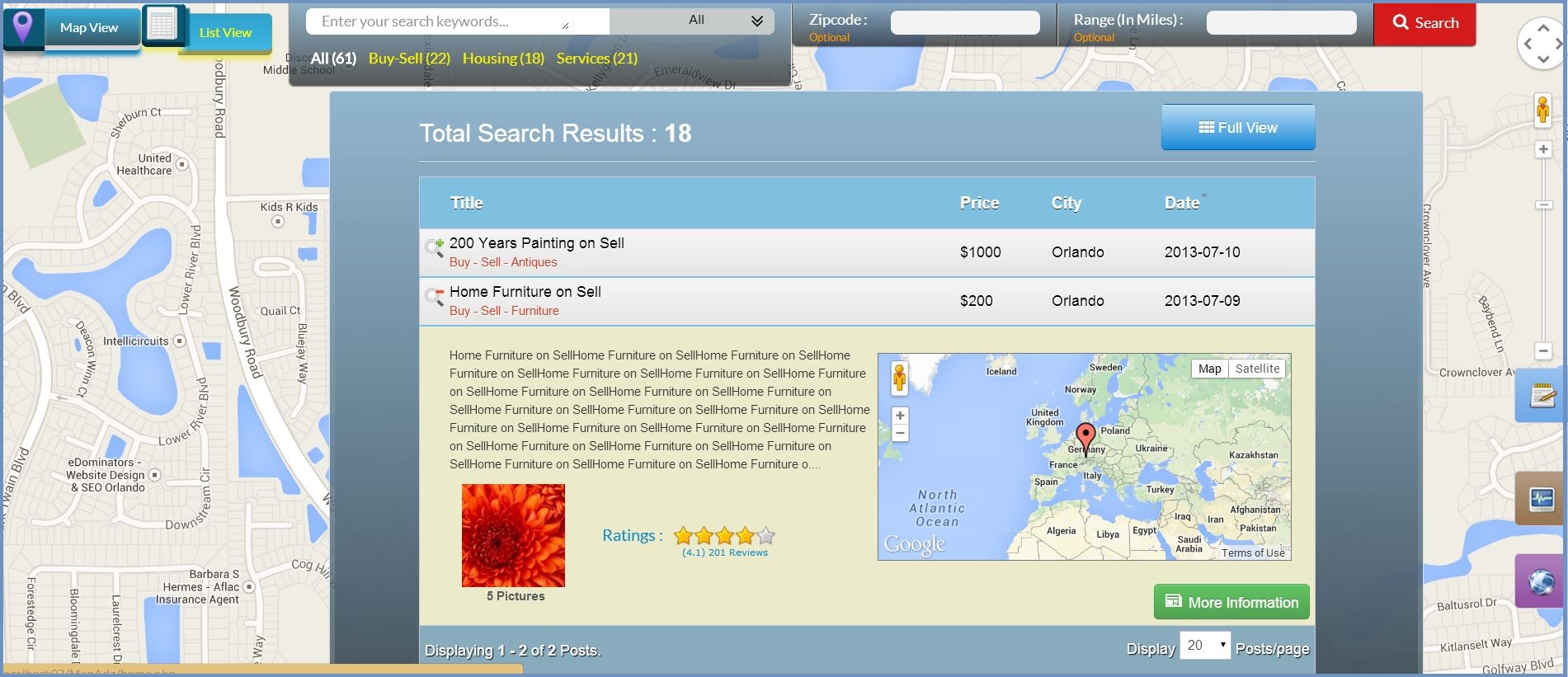This screenshot has width=1568, height=677.
Task: Open the notepad pencil side panel icon
Action: click(x=1542, y=396)
